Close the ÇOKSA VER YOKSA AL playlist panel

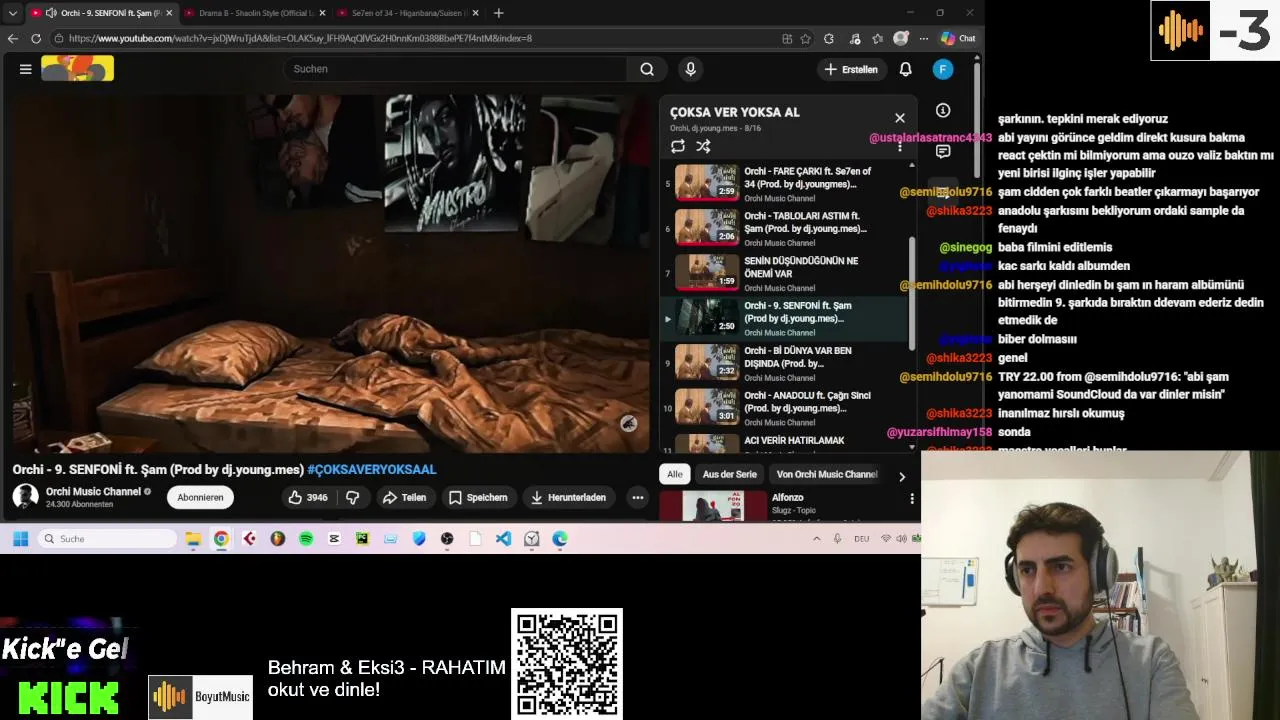pyautogui.click(x=900, y=118)
